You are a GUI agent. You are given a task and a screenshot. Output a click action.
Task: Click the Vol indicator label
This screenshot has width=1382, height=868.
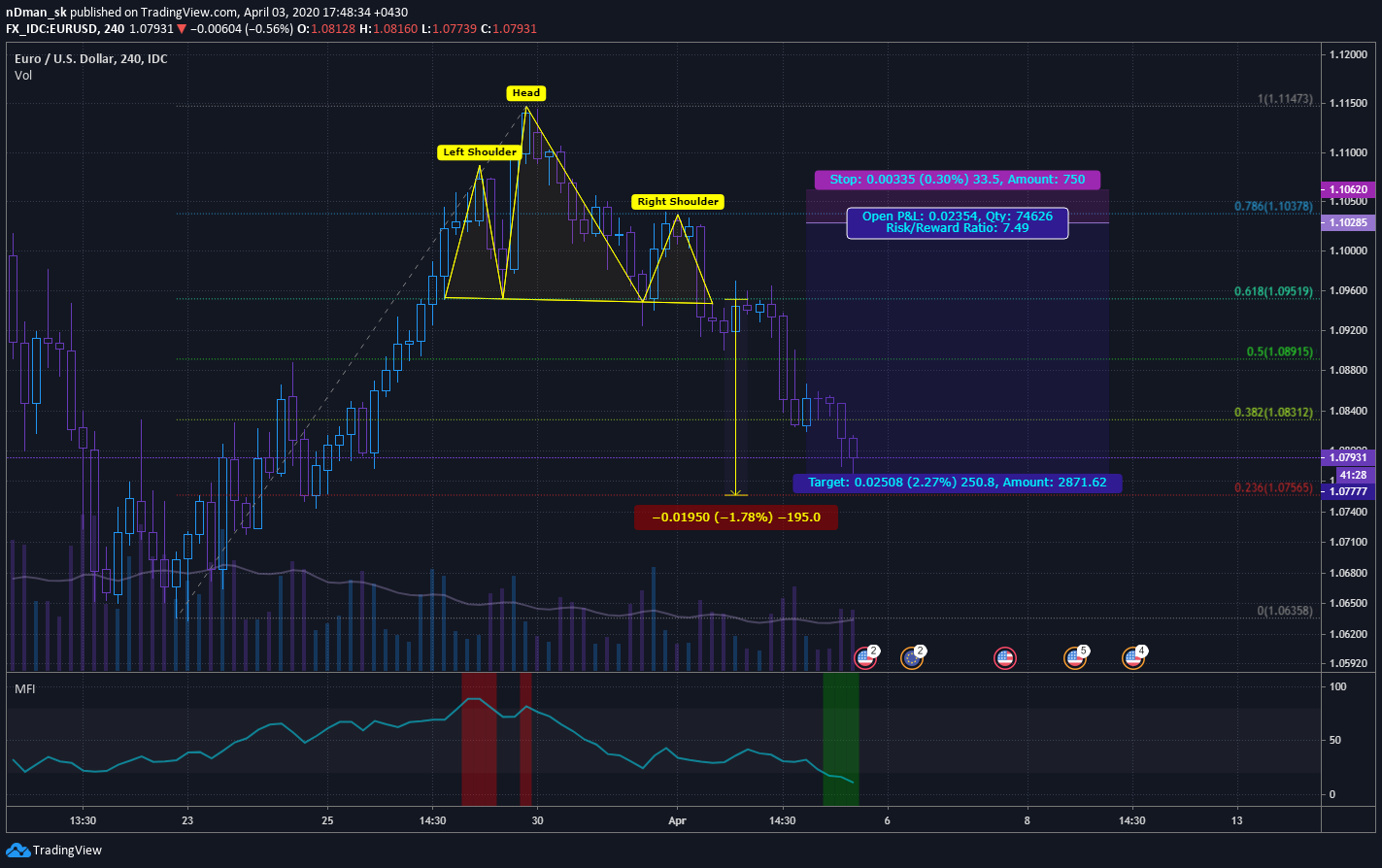[x=23, y=75]
